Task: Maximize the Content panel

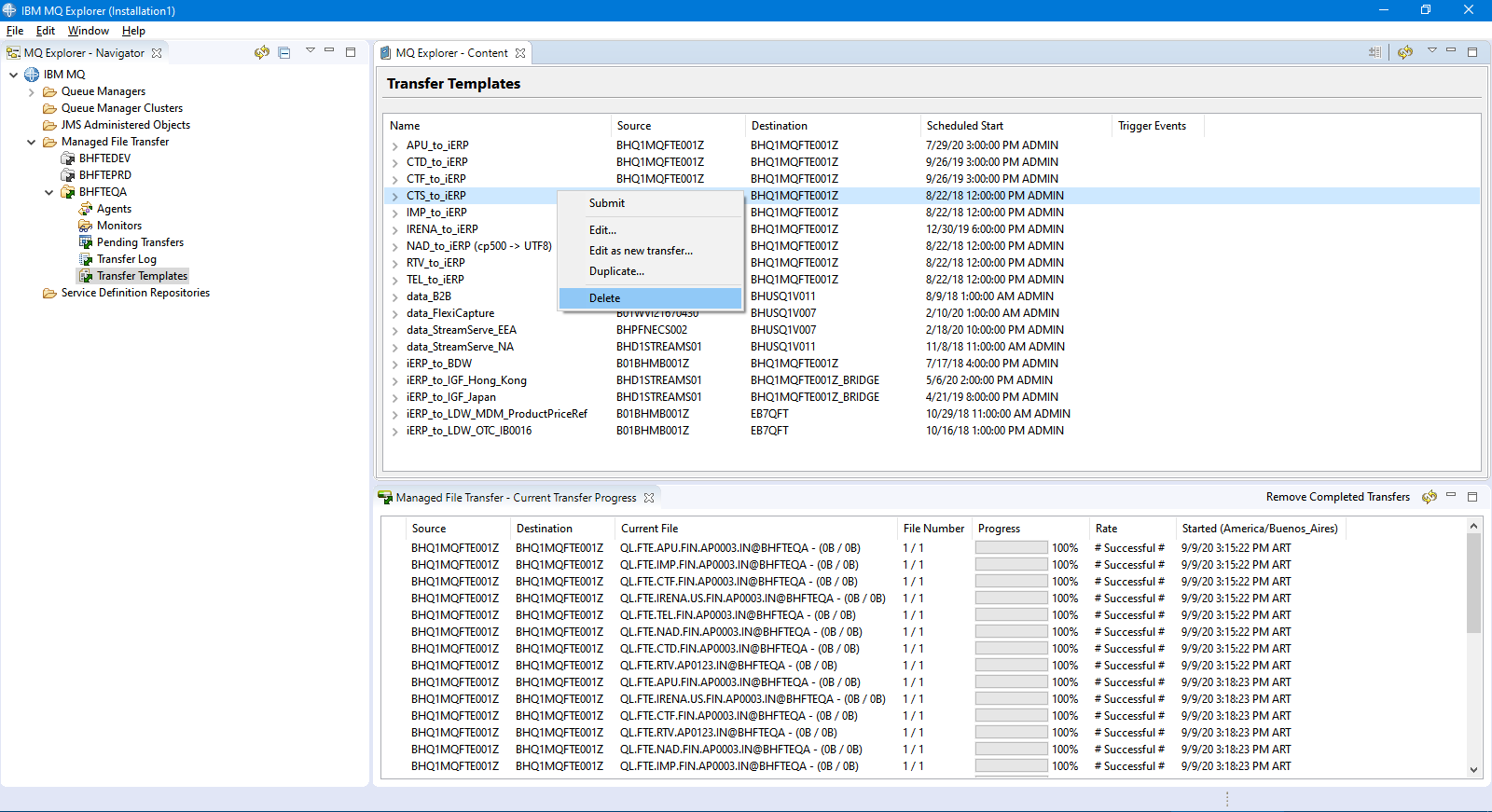Action: [x=1472, y=52]
